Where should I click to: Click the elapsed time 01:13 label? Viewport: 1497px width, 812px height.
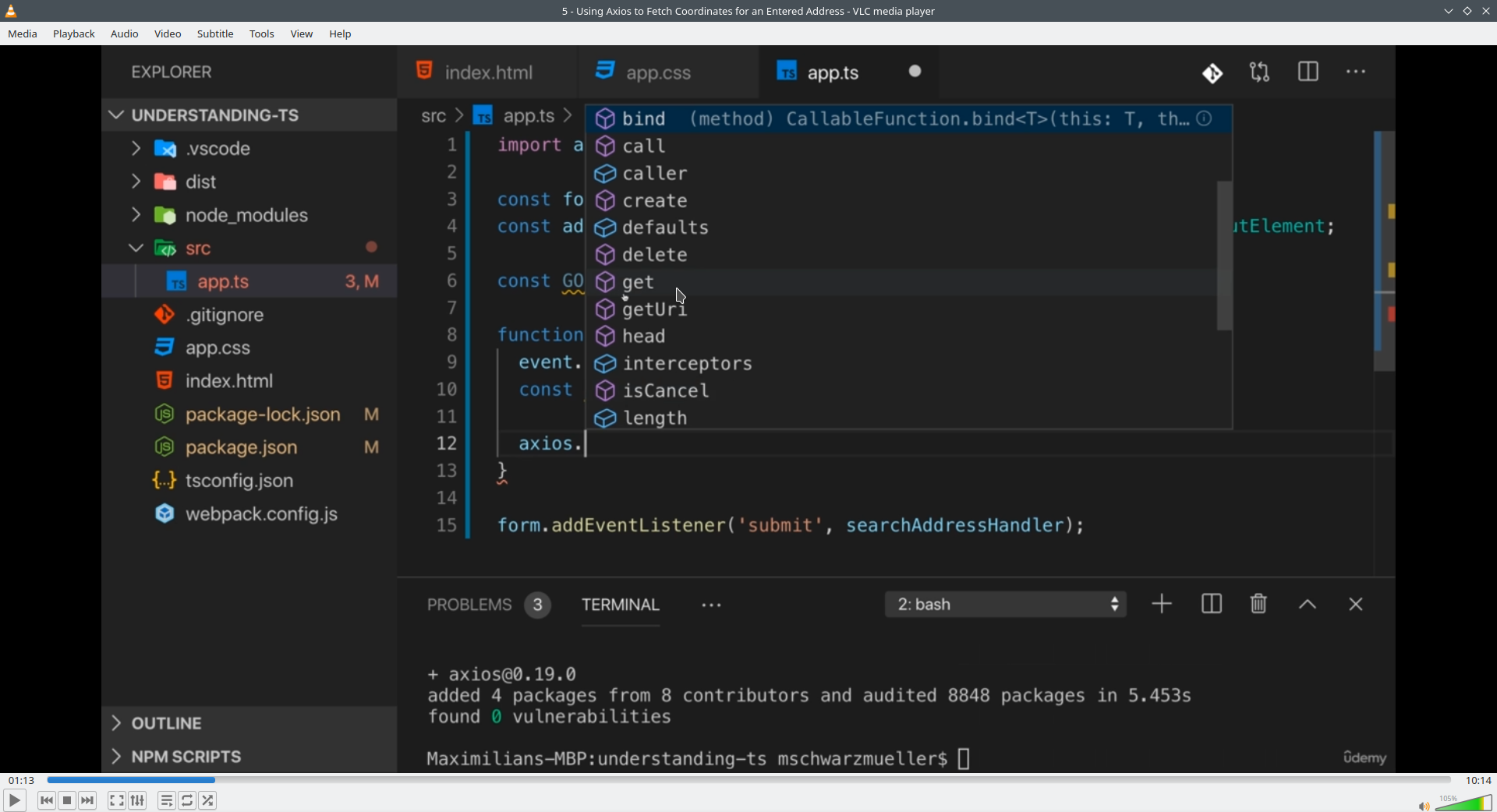[x=21, y=780]
